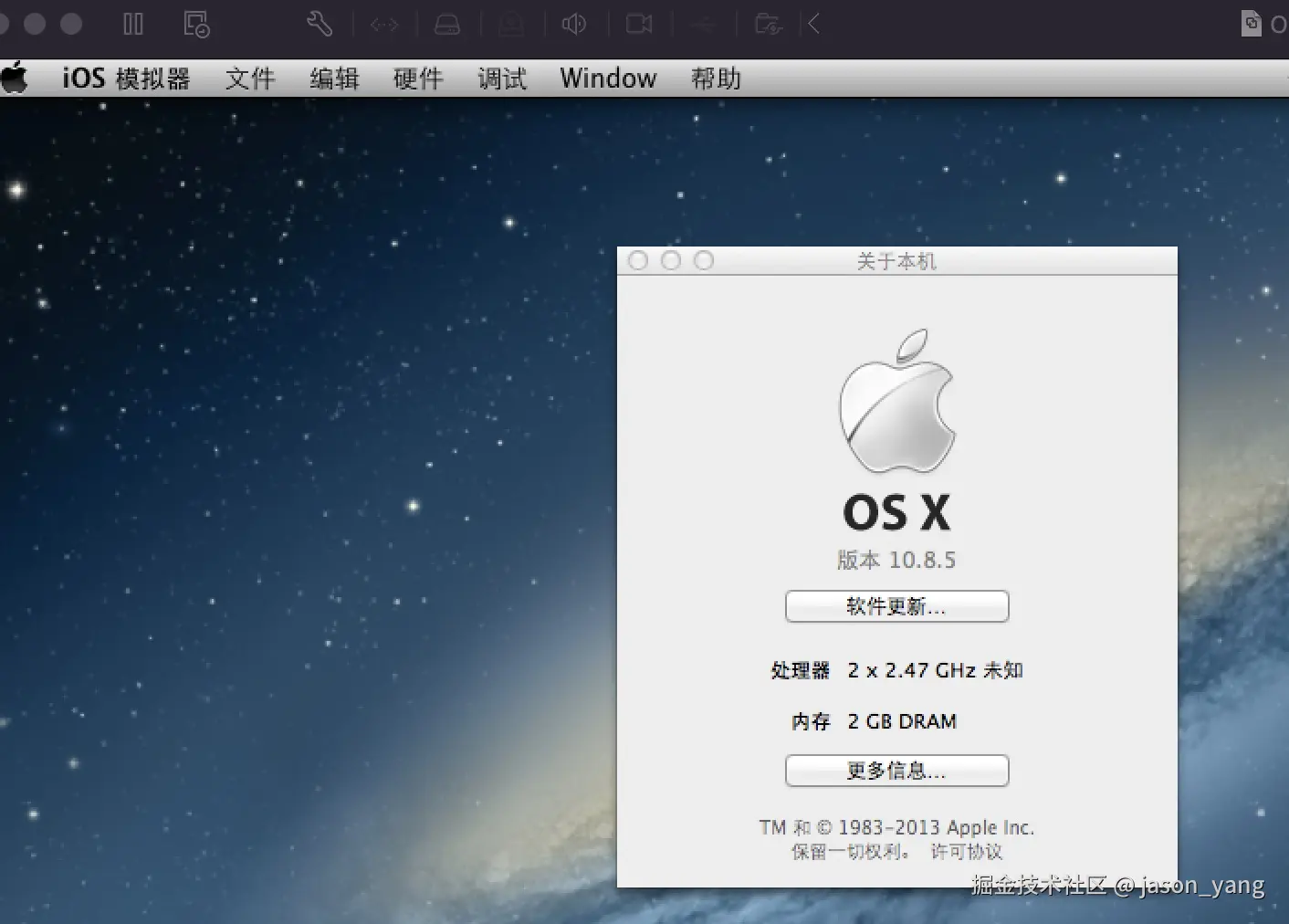
Task: Open the Apple menu
Action: click(15, 79)
